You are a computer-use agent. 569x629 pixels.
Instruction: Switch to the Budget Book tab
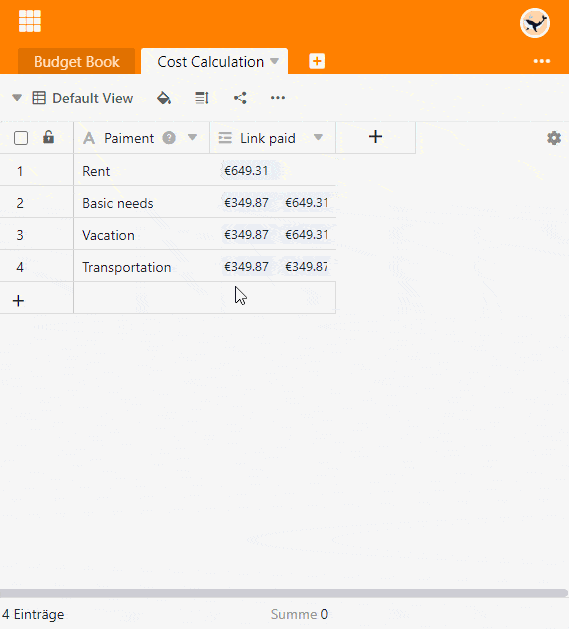[x=77, y=62]
